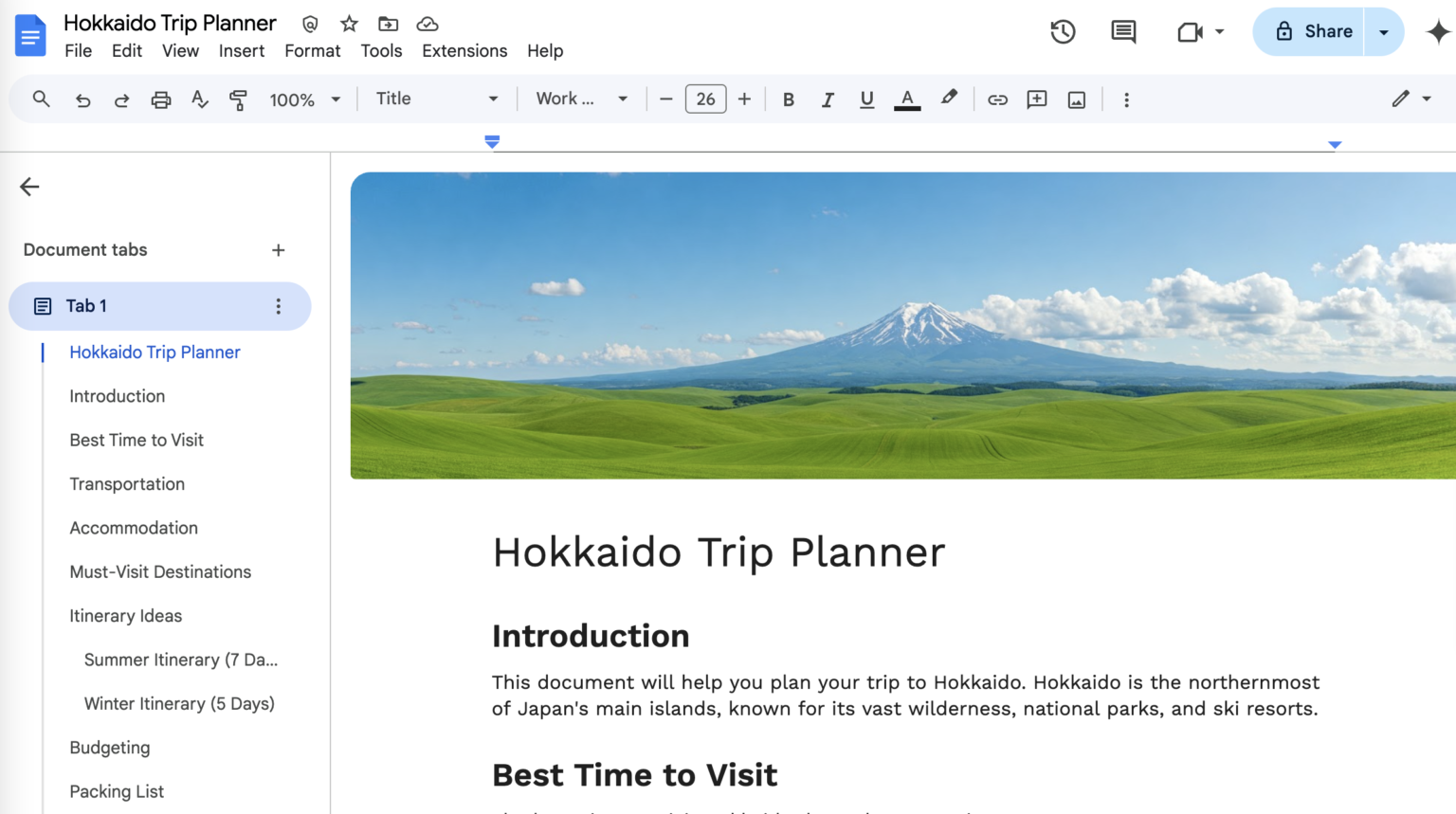
Task: Open search within the document
Action: click(x=41, y=99)
